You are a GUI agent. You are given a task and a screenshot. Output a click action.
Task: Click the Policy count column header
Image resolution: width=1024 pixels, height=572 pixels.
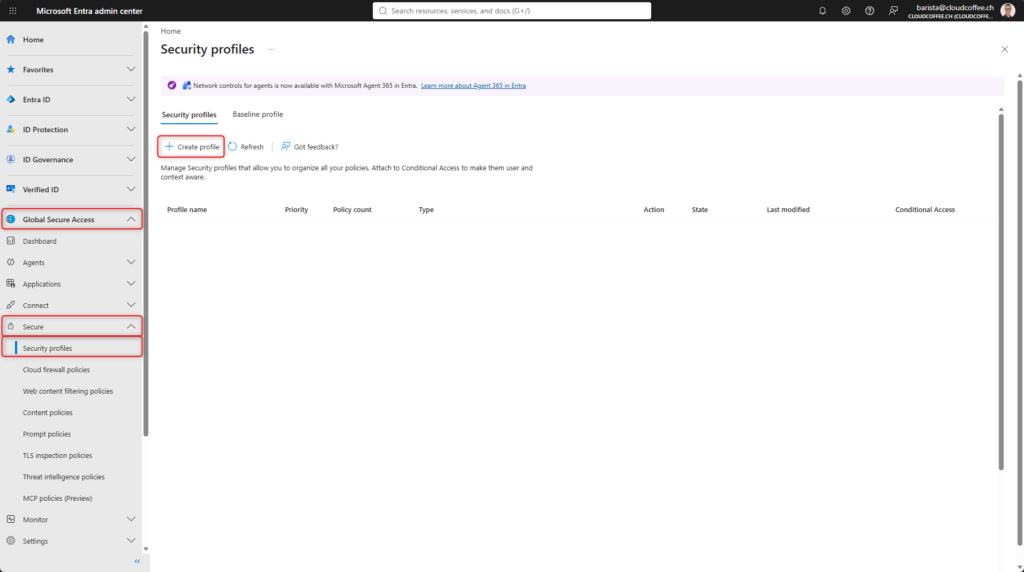(x=352, y=210)
